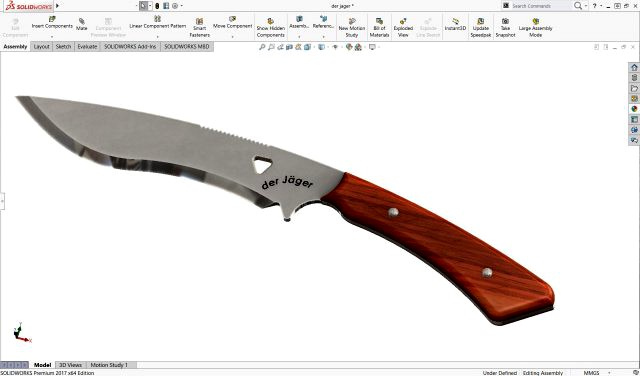640x376 pixels.
Task: Click the Select cursor tool
Action: point(143,6)
